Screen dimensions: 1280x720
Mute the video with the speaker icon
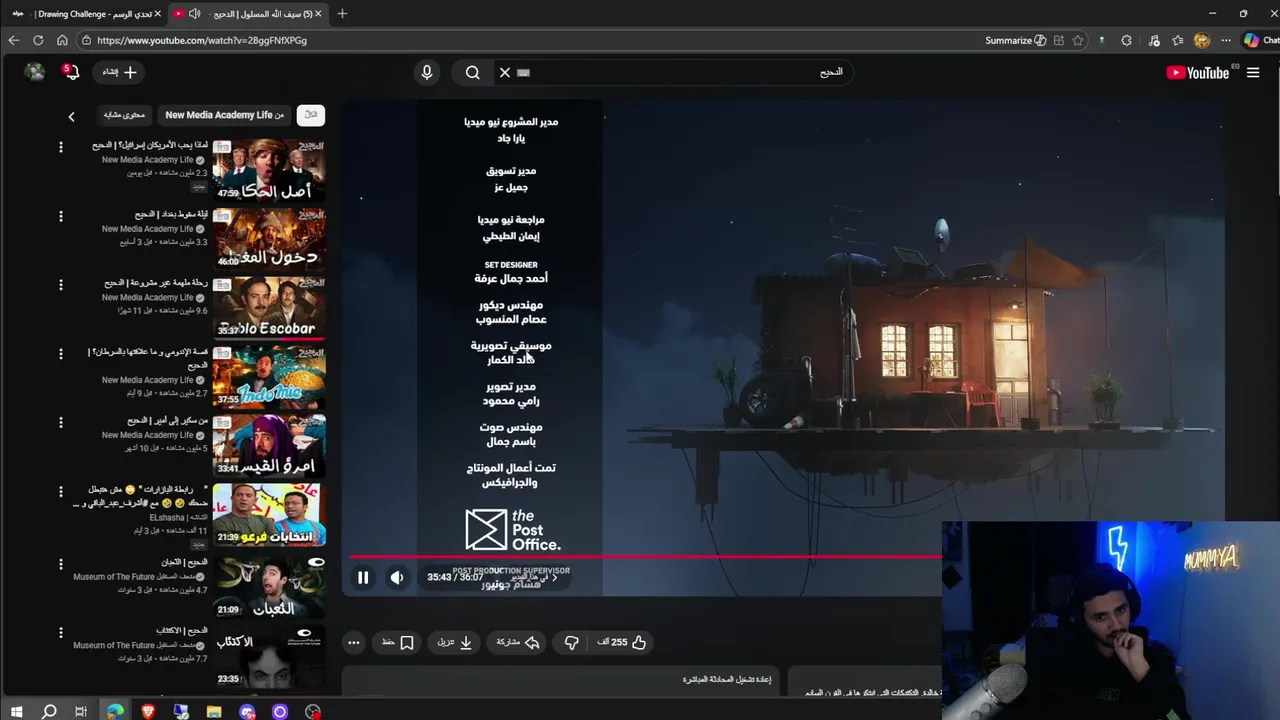coord(397,577)
